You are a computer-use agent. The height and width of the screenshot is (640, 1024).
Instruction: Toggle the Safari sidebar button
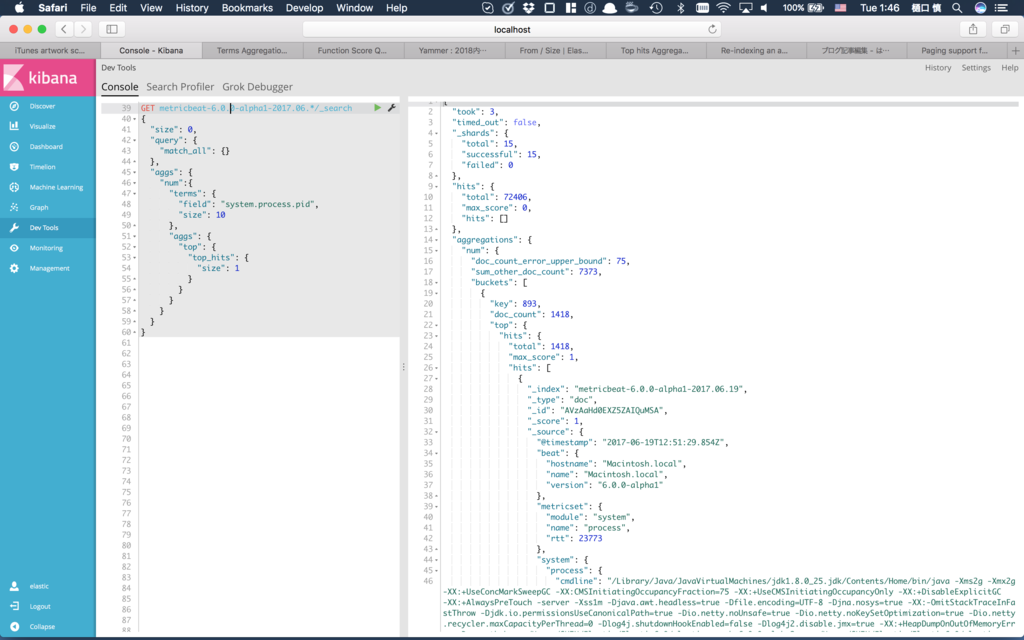point(112,29)
